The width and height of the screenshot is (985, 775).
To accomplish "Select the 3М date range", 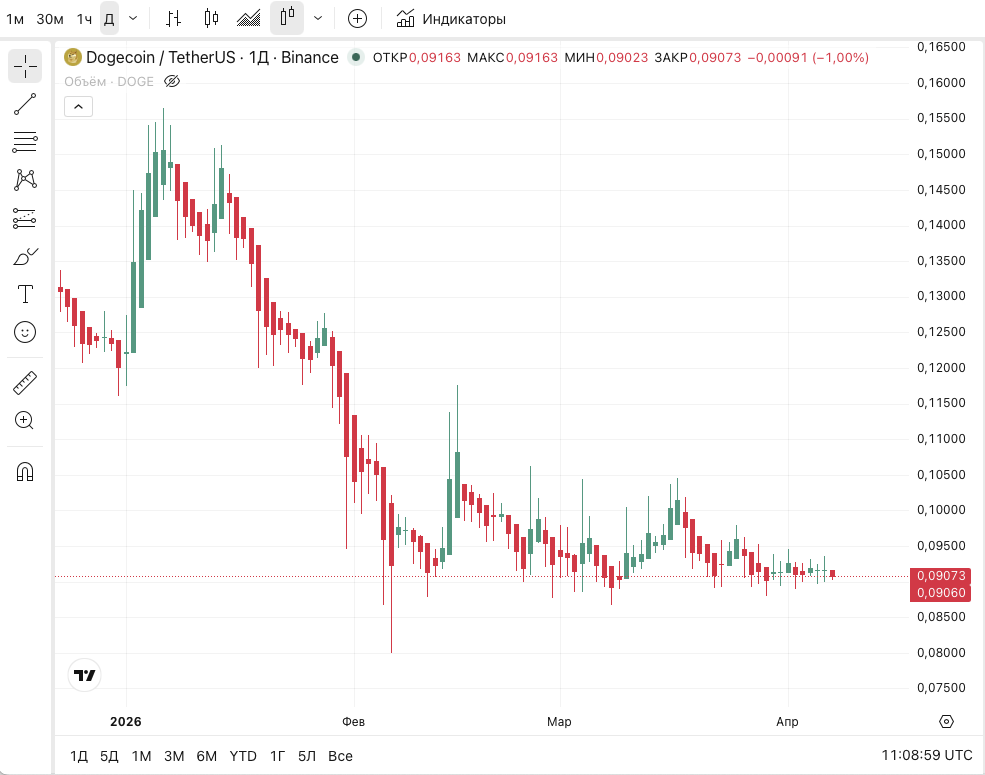I will click(x=174, y=755).
